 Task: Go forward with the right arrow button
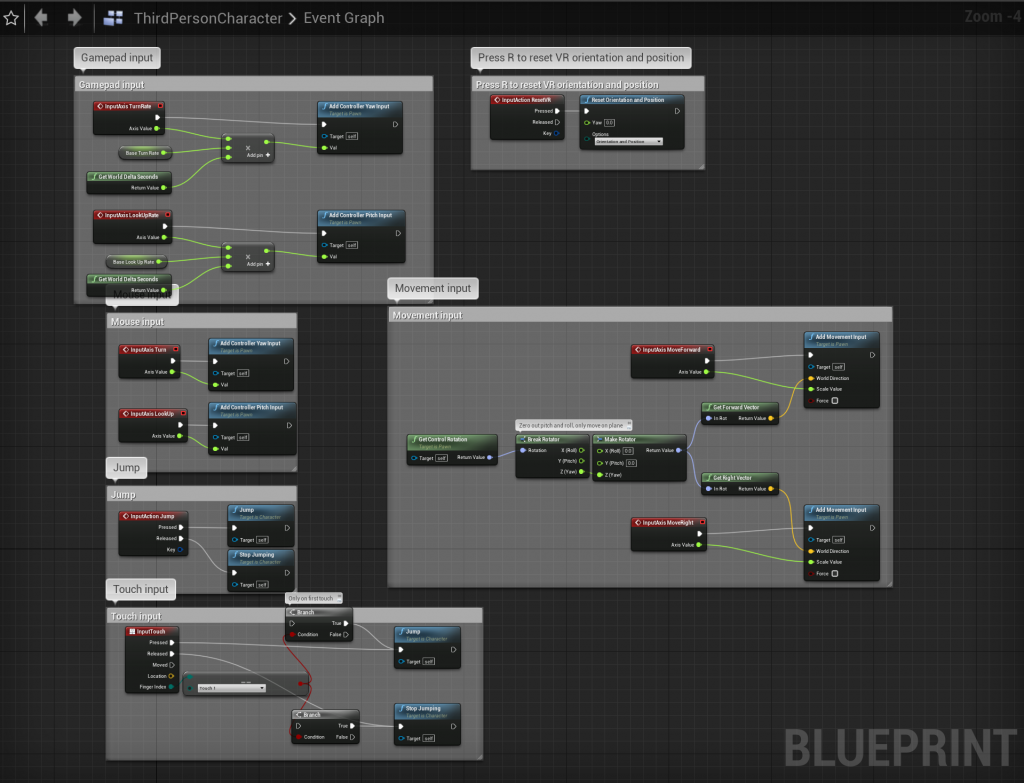click(74, 18)
